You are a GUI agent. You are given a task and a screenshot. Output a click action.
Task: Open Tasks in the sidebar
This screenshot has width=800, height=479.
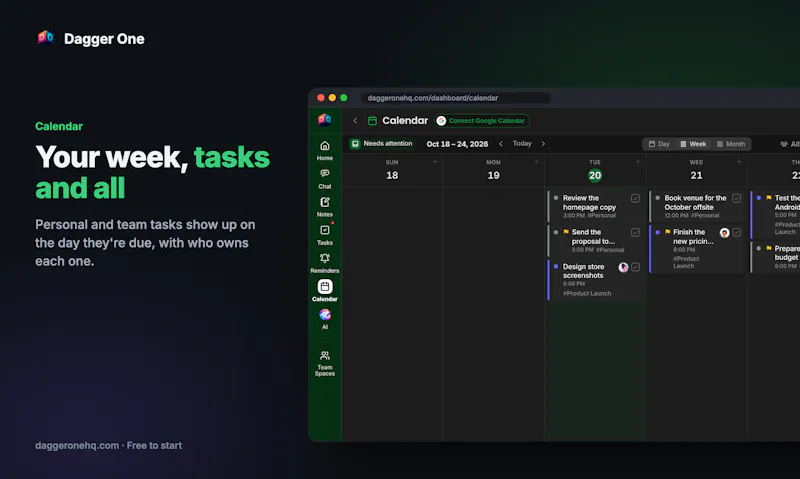coord(324,235)
